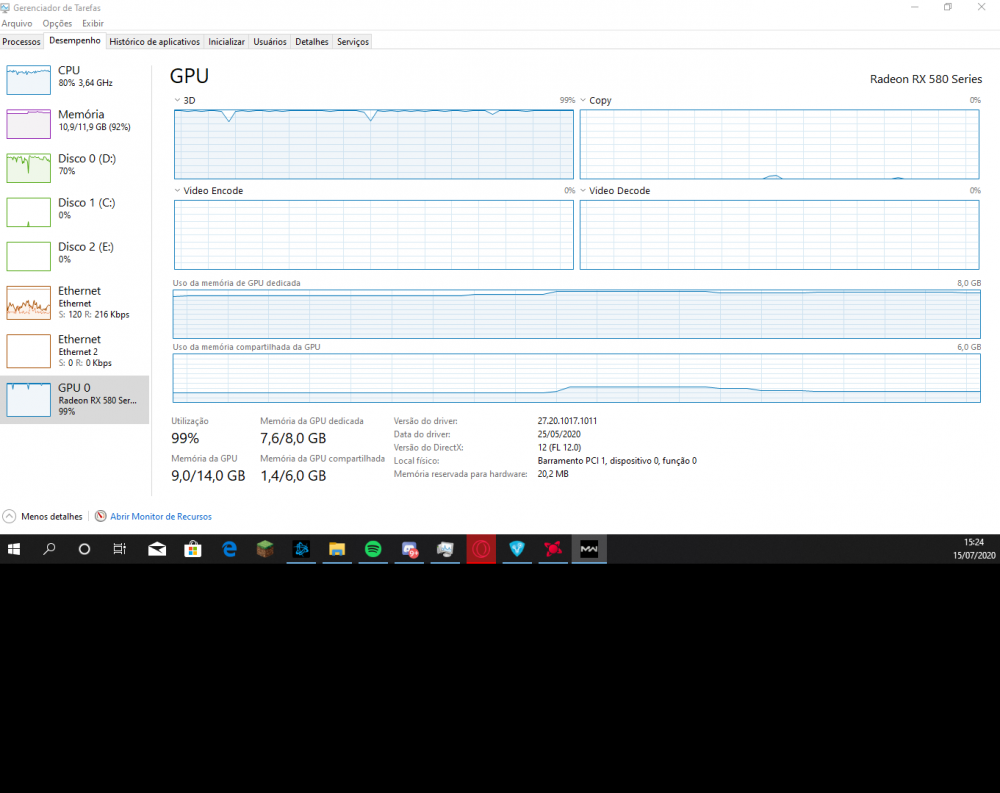Viewport: 1000px width, 793px height.
Task: Open the Copy engine graph dropdown
Action: click(x=584, y=101)
